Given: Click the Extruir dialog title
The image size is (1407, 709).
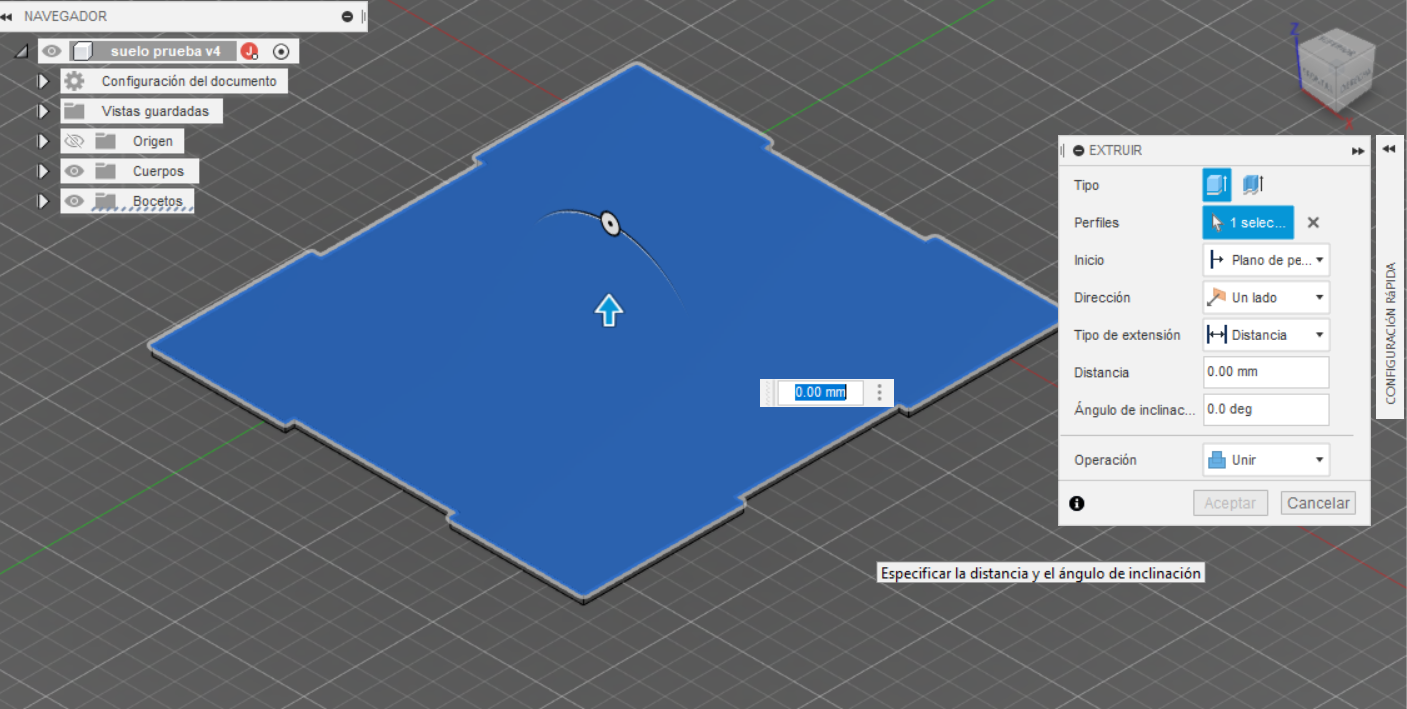Looking at the screenshot, I should 1115,150.
